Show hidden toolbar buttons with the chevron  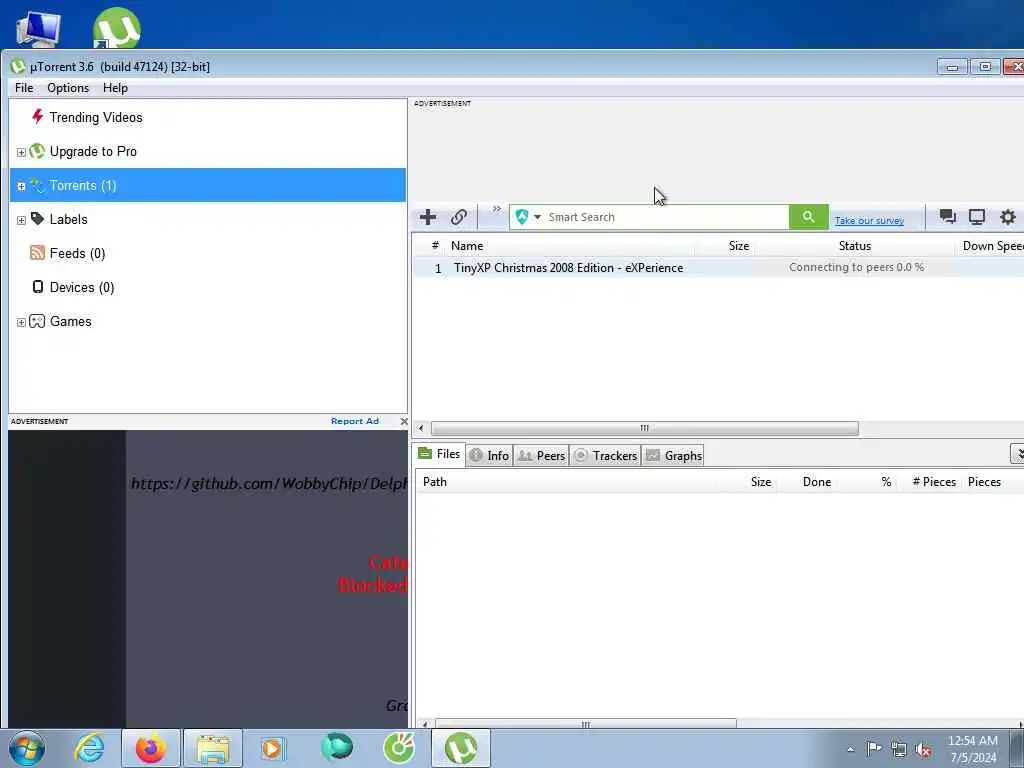click(496, 208)
